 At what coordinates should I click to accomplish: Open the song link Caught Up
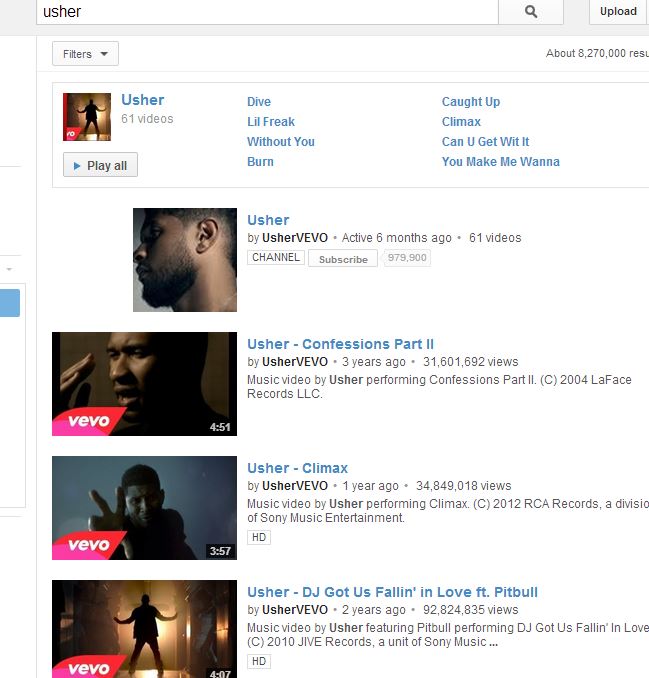(471, 102)
